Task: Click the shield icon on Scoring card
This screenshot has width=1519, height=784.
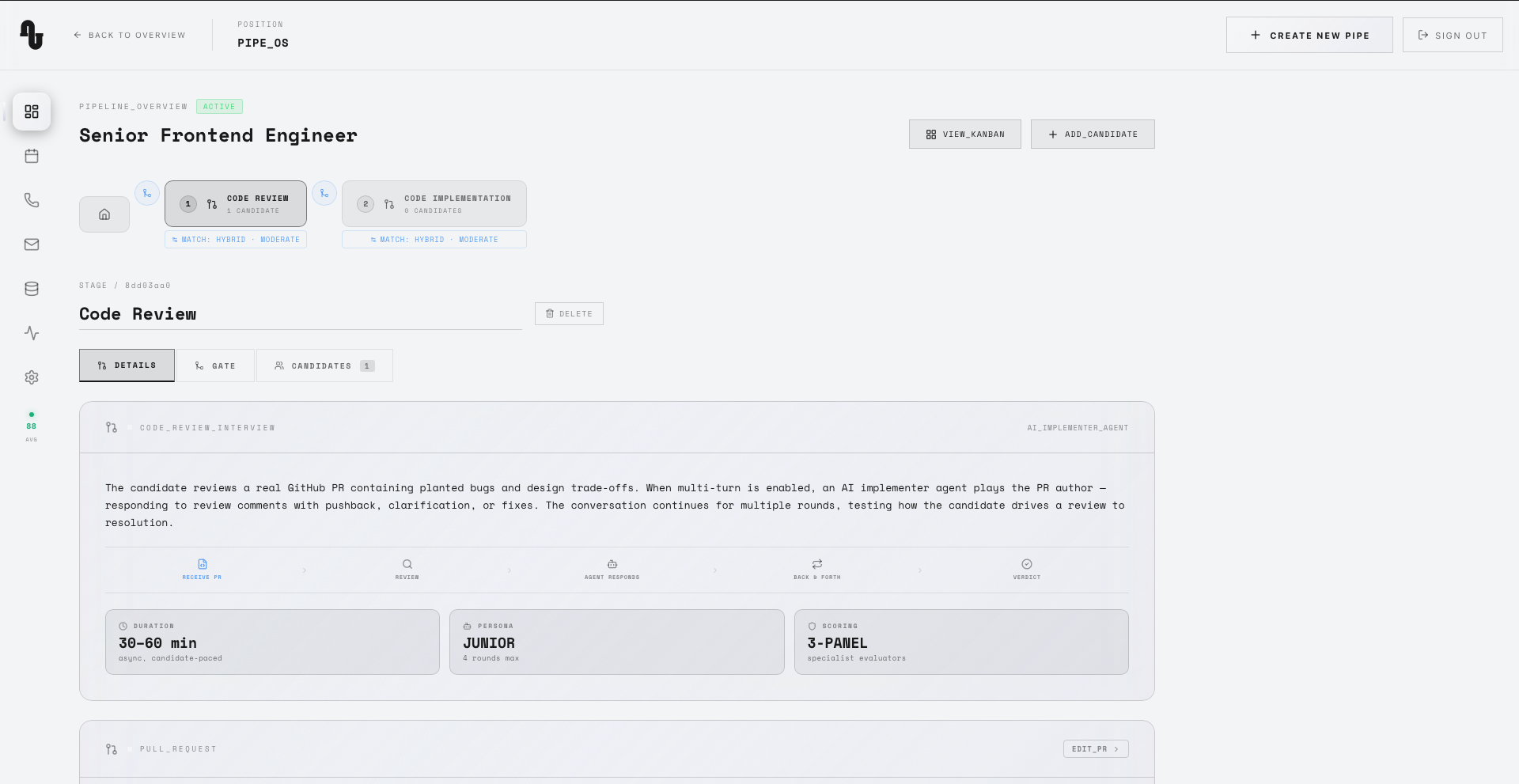Action: click(812, 626)
